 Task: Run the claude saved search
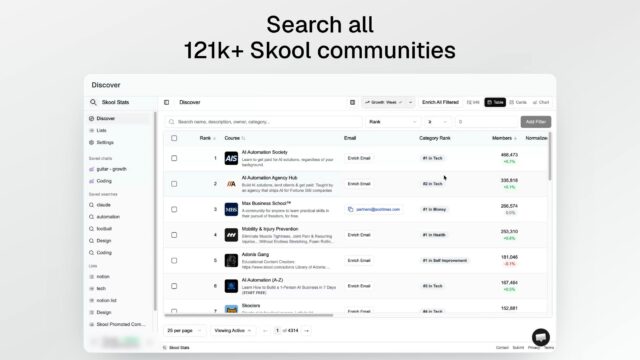(100, 205)
